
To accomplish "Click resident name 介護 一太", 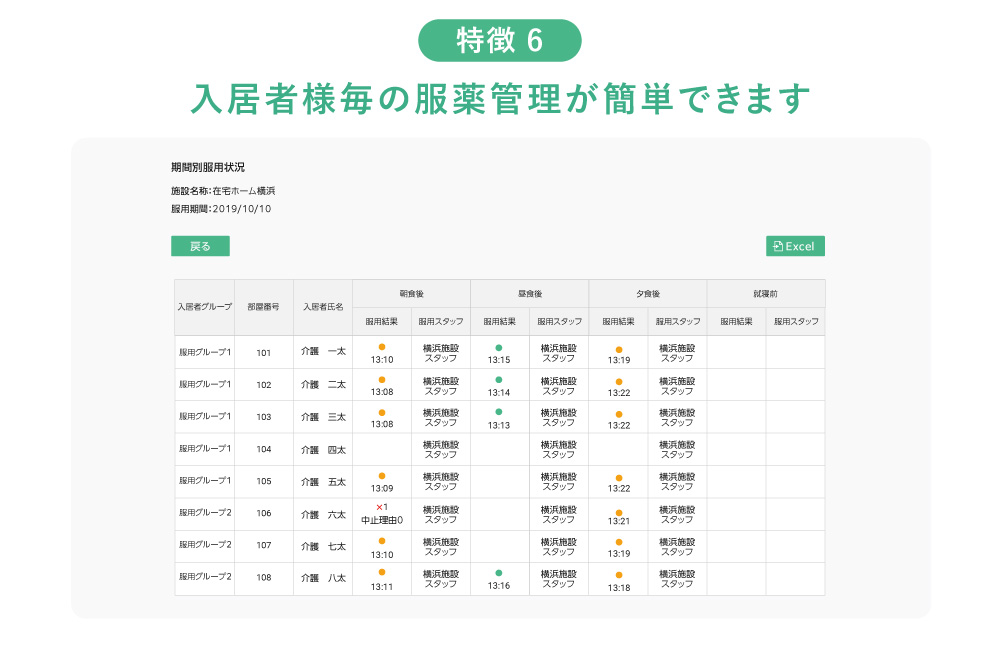I will pos(323,351).
